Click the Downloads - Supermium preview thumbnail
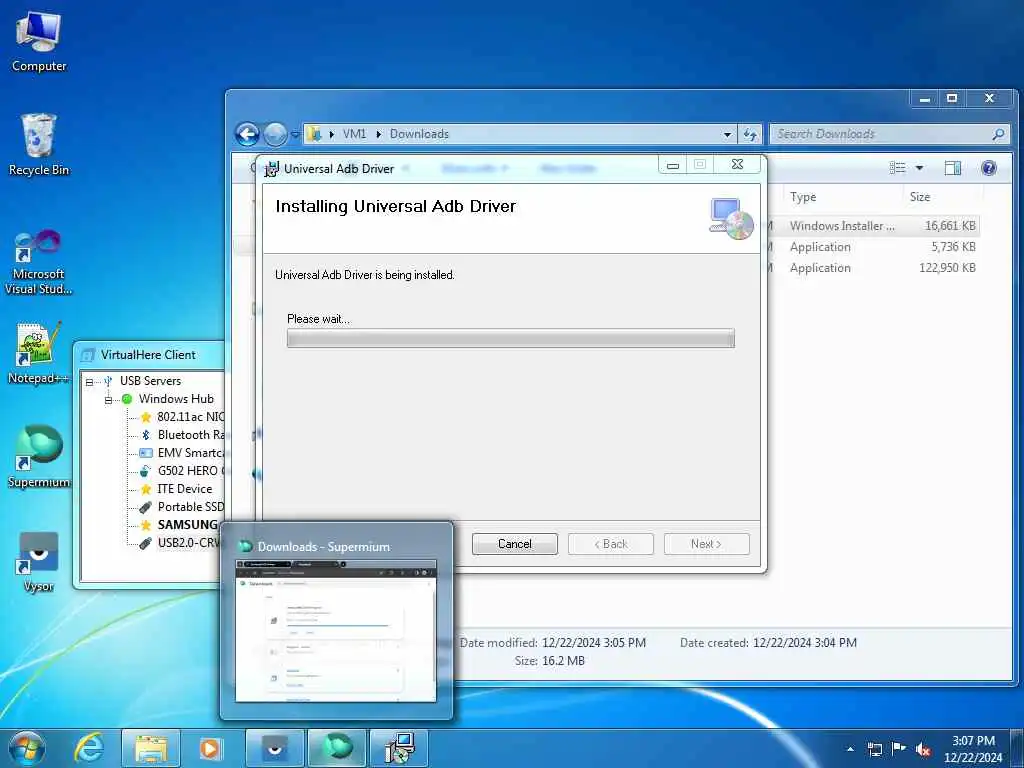The width and height of the screenshot is (1024, 768). (336, 630)
